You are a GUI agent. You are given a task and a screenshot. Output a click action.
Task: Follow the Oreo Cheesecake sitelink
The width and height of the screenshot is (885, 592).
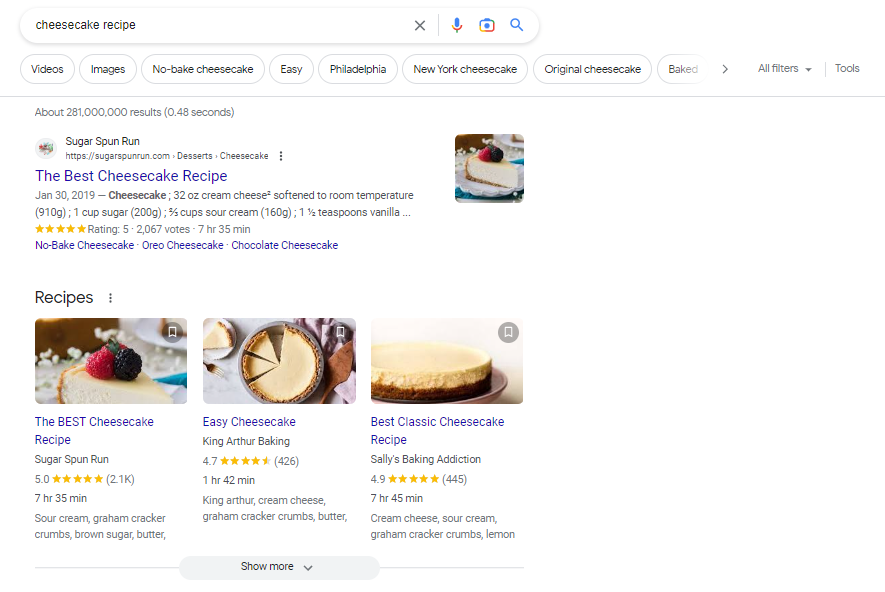coord(183,245)
